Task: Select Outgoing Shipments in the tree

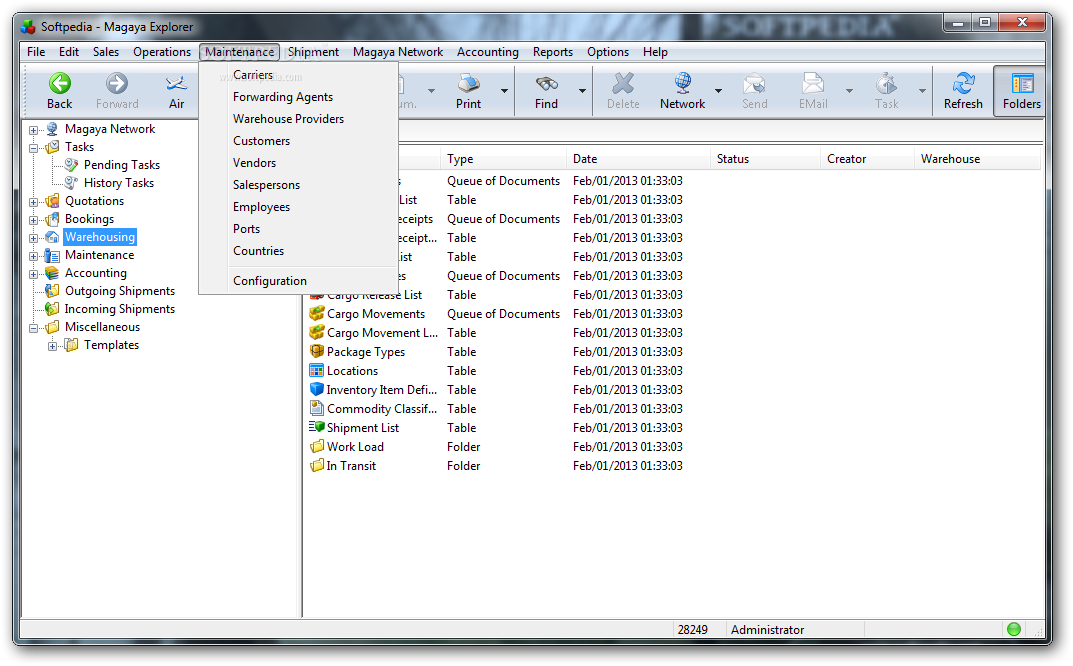Action: click(x=120, y=291)
